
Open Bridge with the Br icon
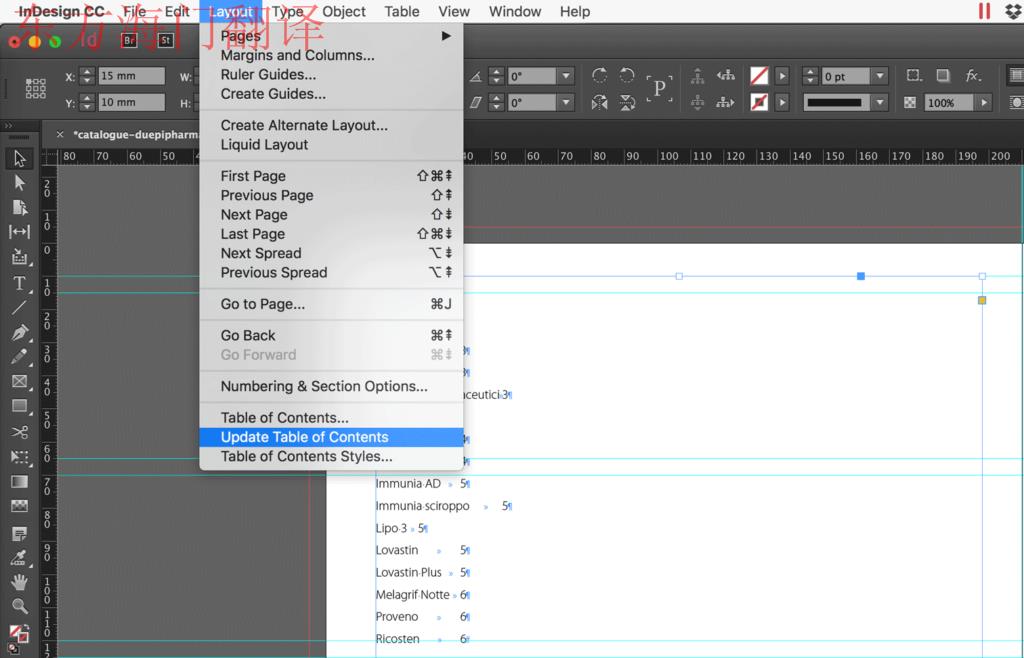tap(129, 40)
